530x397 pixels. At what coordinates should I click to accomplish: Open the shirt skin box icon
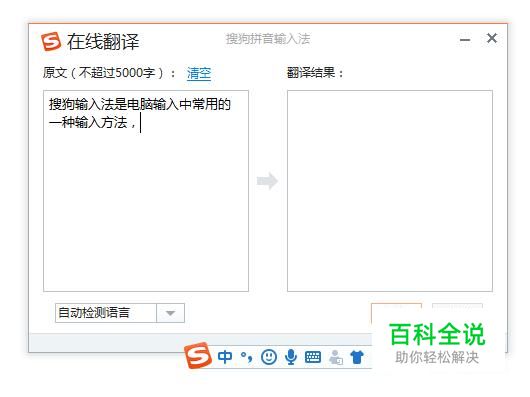pos(357,357)
